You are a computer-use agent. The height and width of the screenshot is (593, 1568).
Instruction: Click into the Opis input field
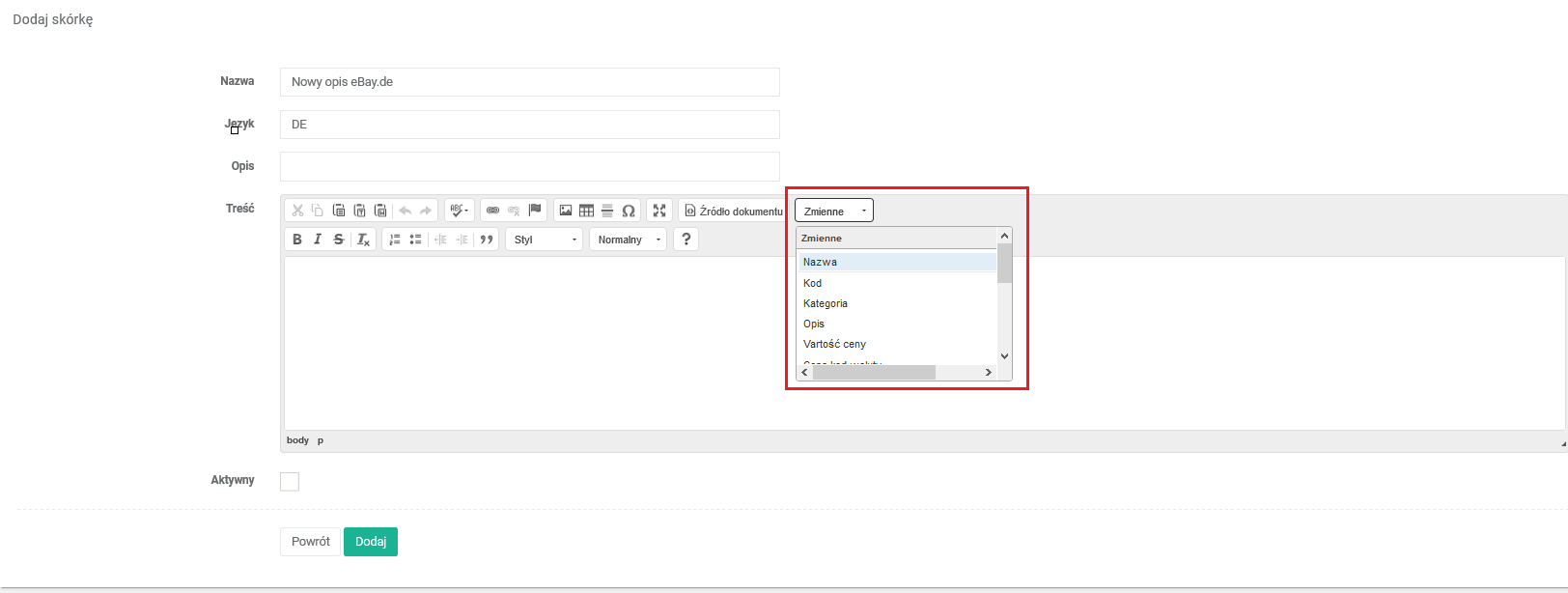click(x=529, y=166)
